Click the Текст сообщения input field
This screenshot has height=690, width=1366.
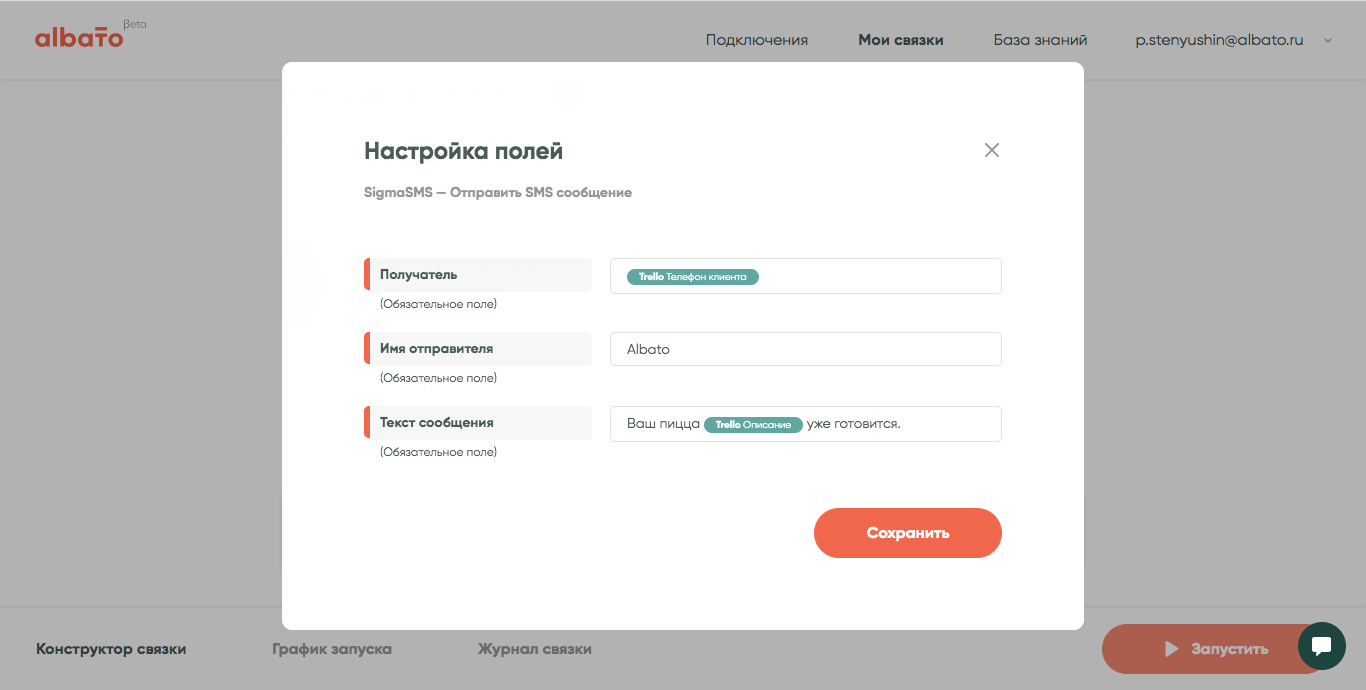coord(806,423)
